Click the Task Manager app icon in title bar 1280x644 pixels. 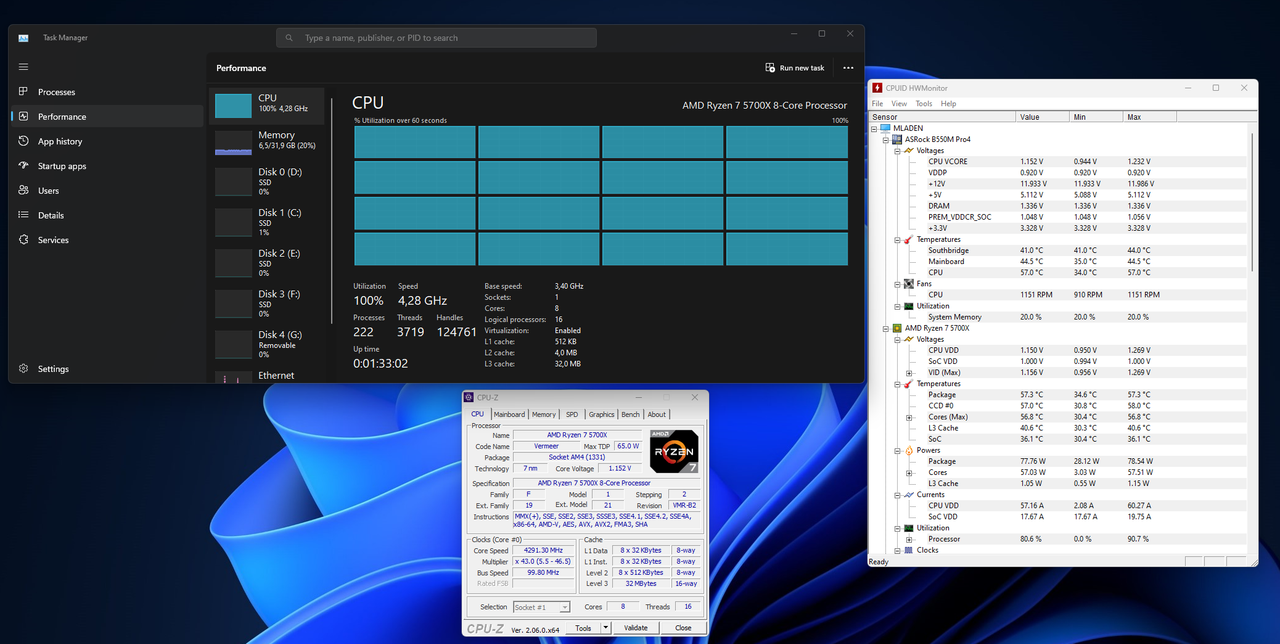coord(23,38)
